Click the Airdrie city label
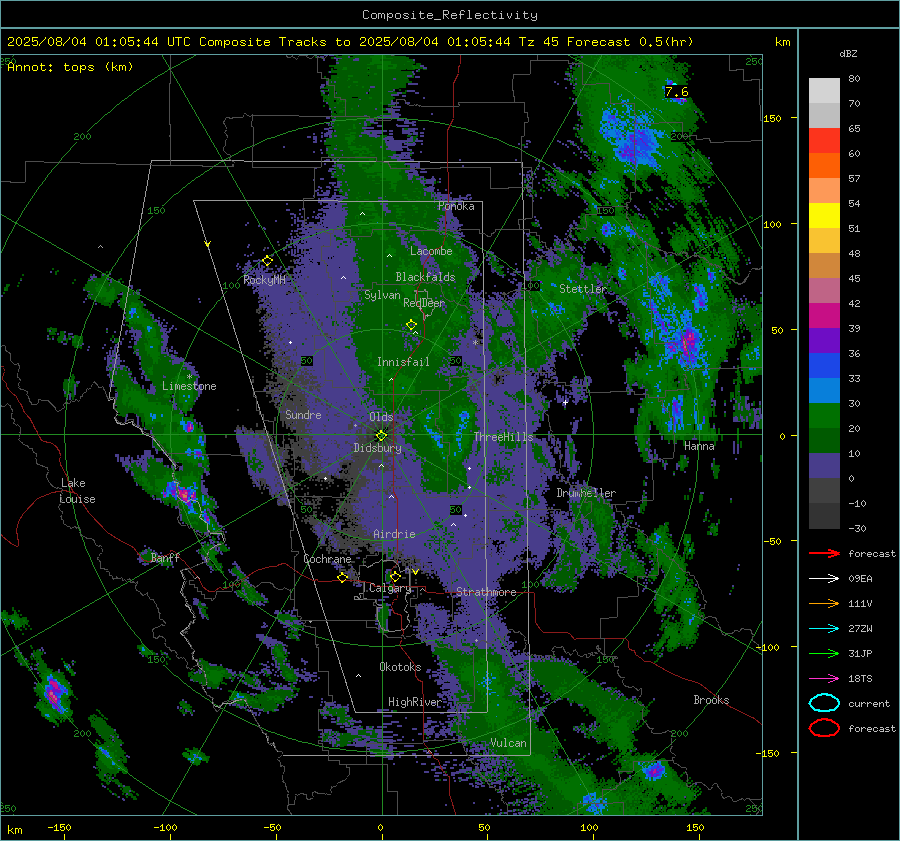This screenshot has height=841, width=900. coord(394,534)
